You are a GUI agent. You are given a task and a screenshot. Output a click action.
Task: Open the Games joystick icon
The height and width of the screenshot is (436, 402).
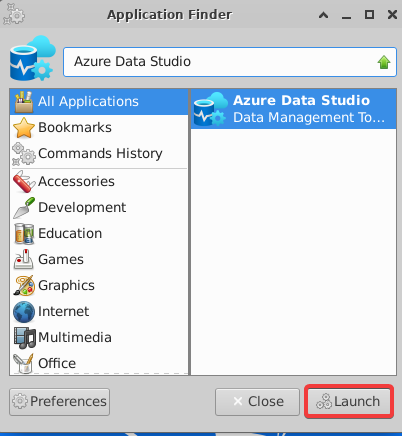tap(24, 259)
